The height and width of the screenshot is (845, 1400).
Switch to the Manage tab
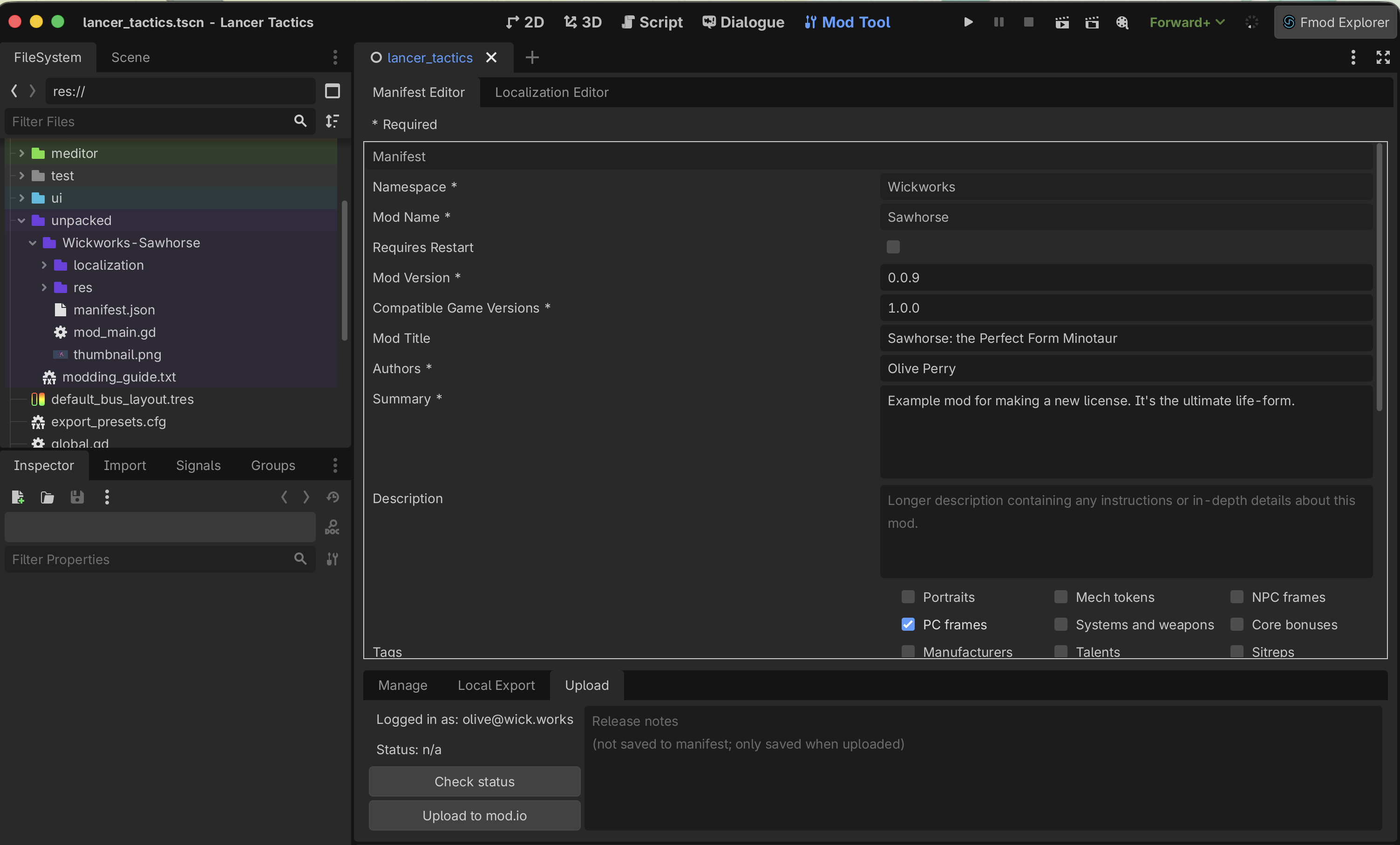point(403,685)
